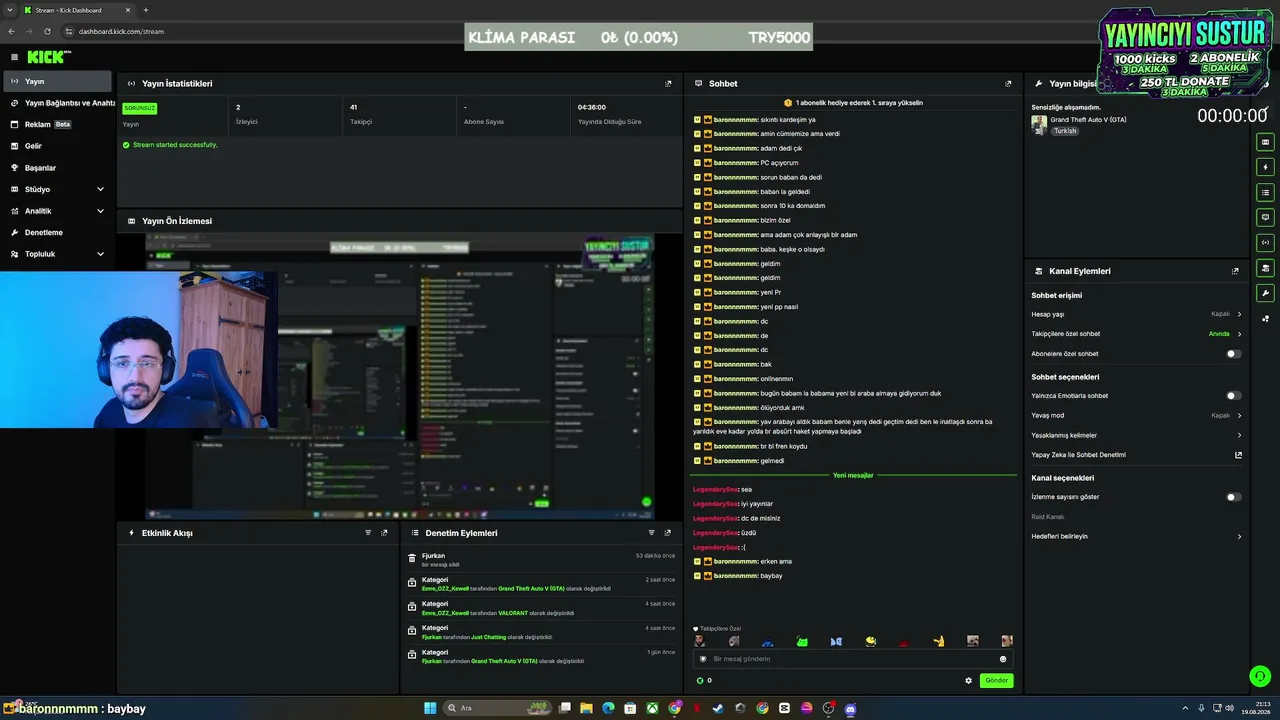Click Raid Kanalı option
Viewport: 1280px width, 720px height.
1047,517
